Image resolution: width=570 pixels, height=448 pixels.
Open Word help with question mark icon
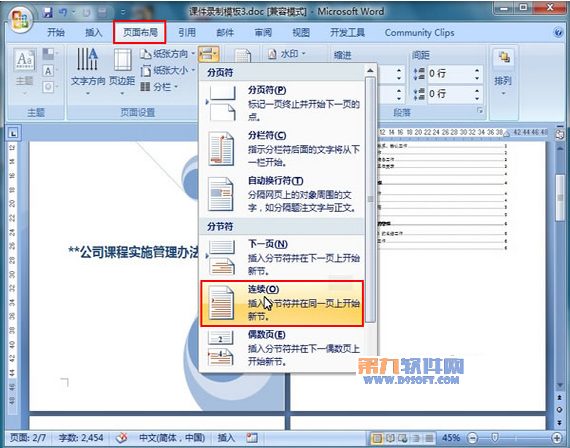coord(558,33)
